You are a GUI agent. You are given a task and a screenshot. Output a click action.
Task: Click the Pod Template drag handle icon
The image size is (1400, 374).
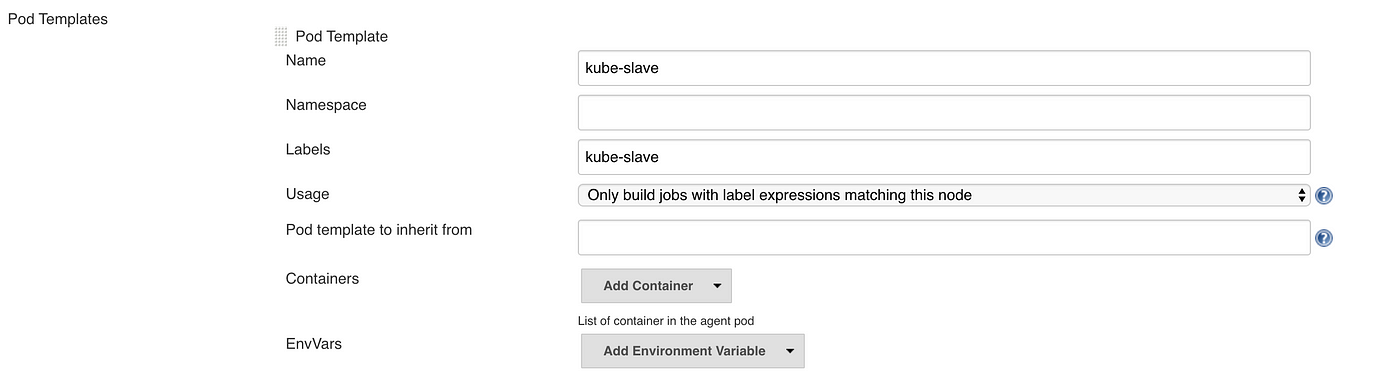tap(281, 37)
